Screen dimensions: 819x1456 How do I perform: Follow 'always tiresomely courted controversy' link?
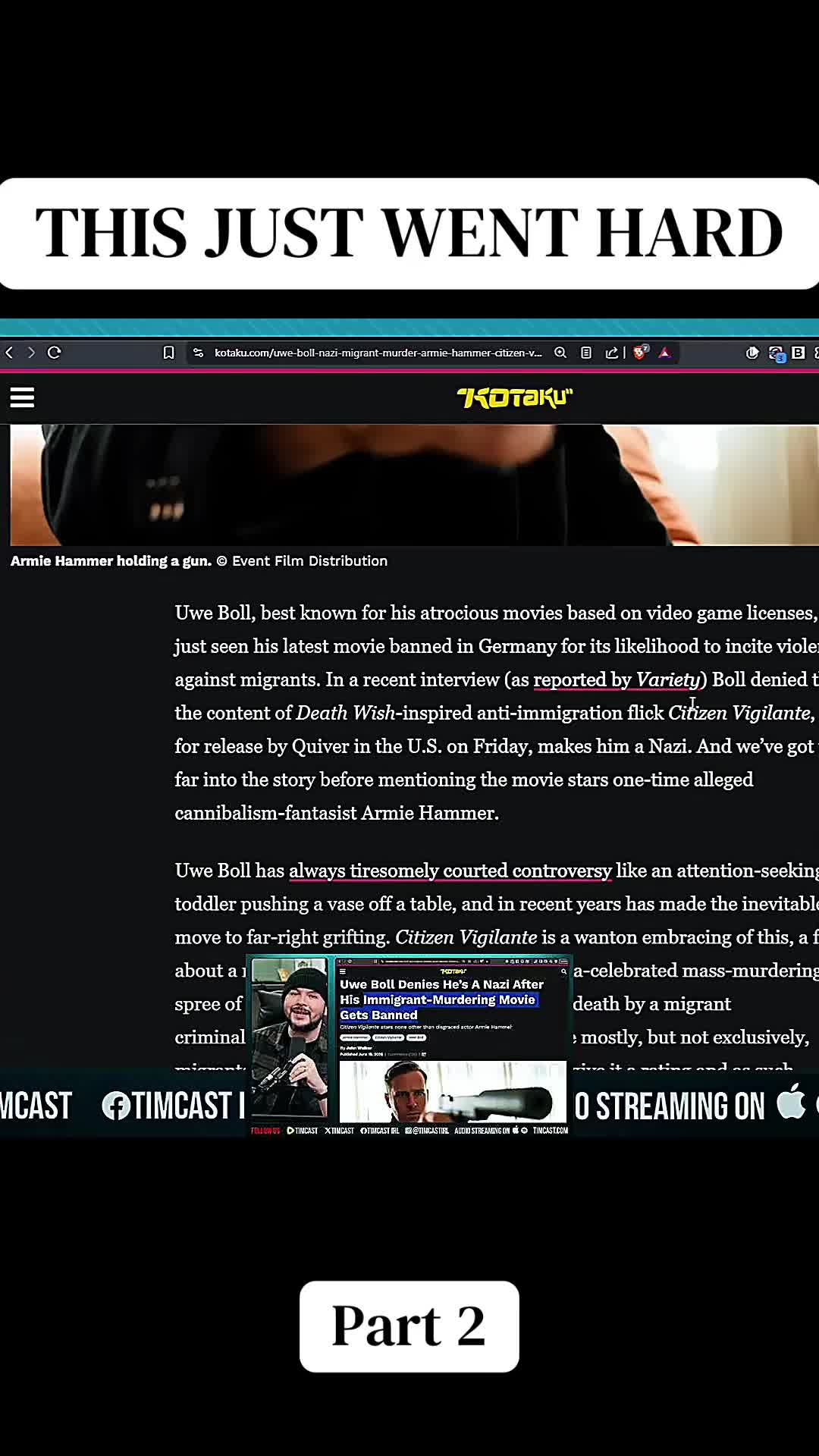point(450,871)
